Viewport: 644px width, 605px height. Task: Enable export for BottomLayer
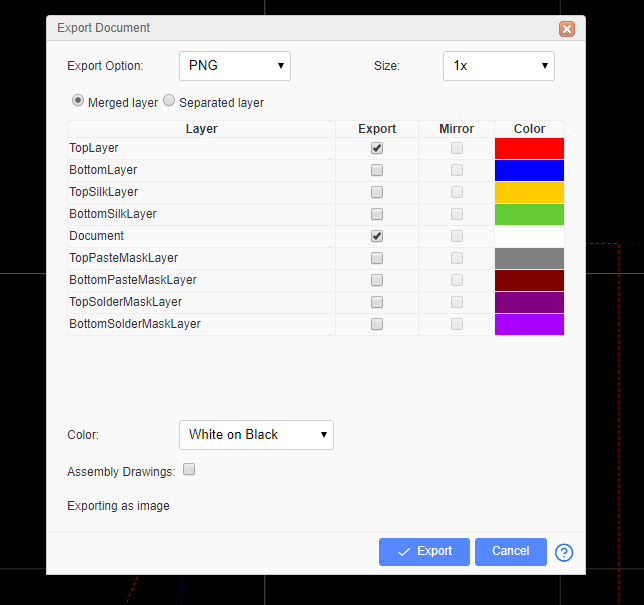click(x=377, y=170)
